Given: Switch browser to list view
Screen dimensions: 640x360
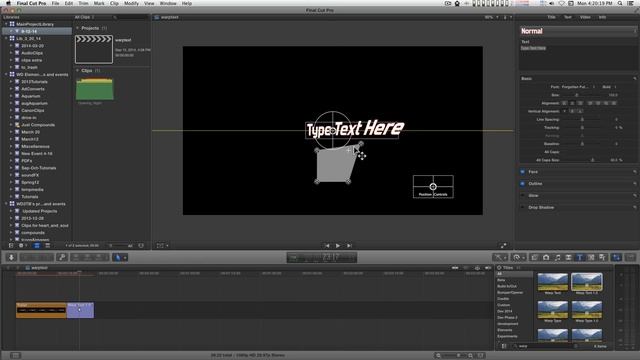Looking at the screenshot, I should [x=47, y=246].
